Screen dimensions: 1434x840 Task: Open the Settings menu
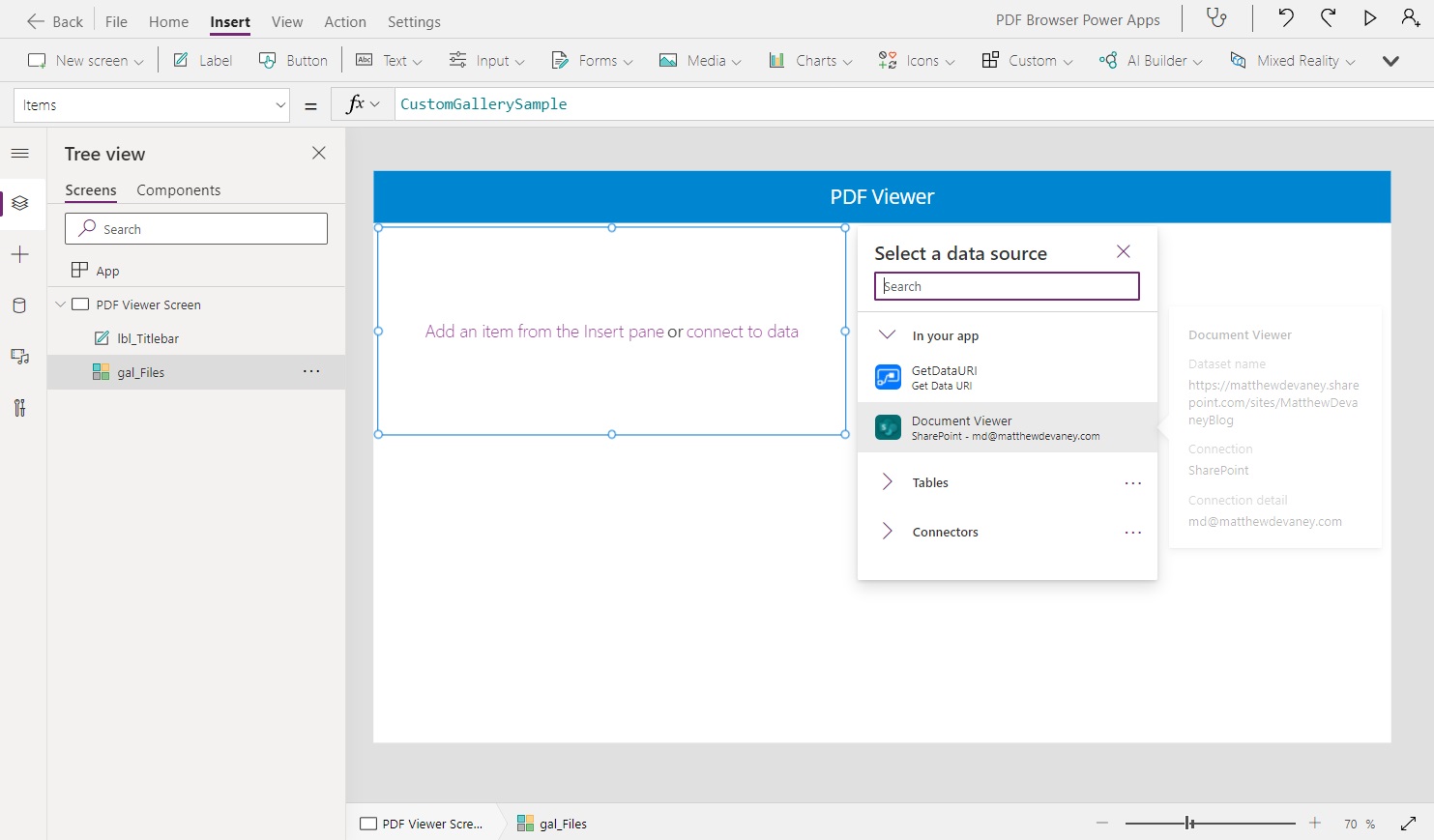click(x=414, y=21)
